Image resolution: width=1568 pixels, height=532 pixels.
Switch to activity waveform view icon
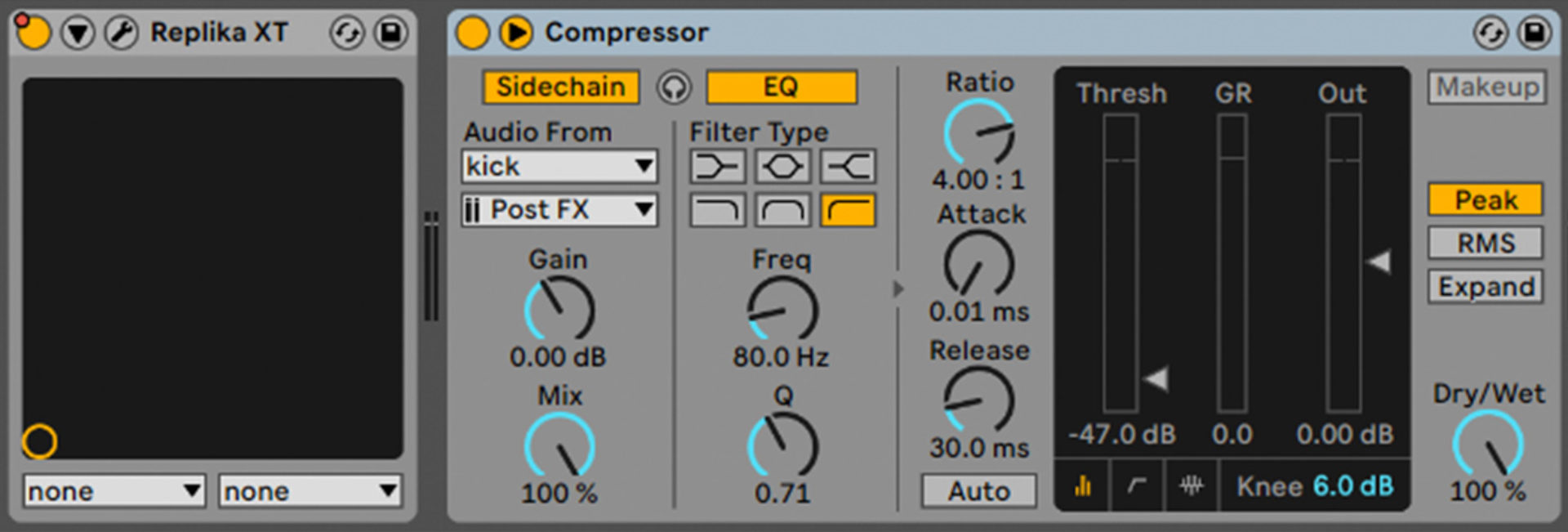pyautogui.click(x=1192, y=485)
